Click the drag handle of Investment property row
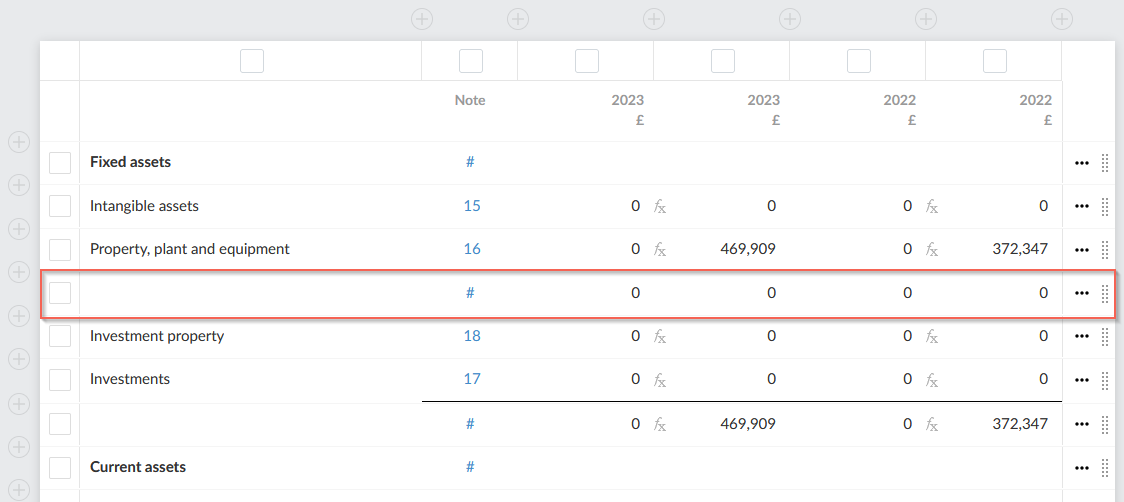 tap(1105, 336)
